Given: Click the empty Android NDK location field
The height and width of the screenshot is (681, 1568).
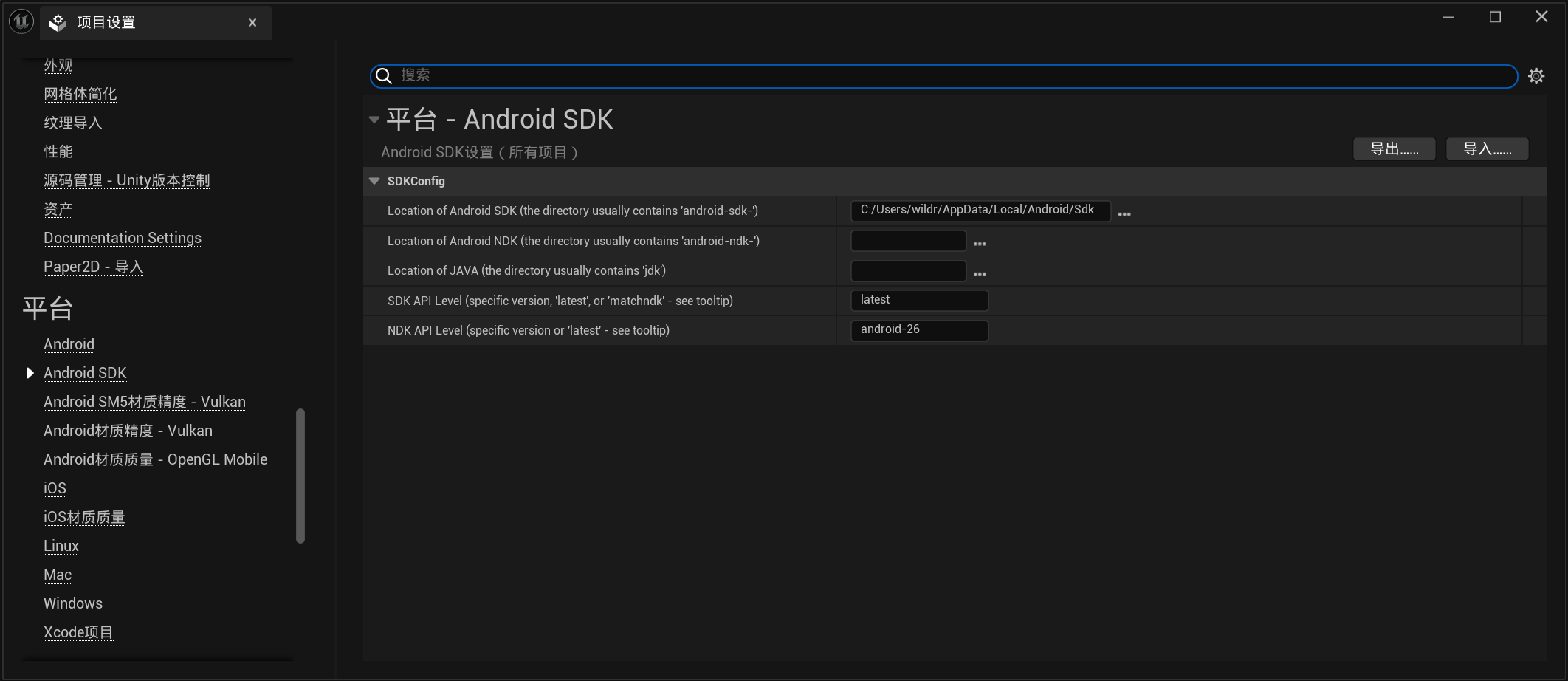Looking at the screenshot, I should coord(909,241).
